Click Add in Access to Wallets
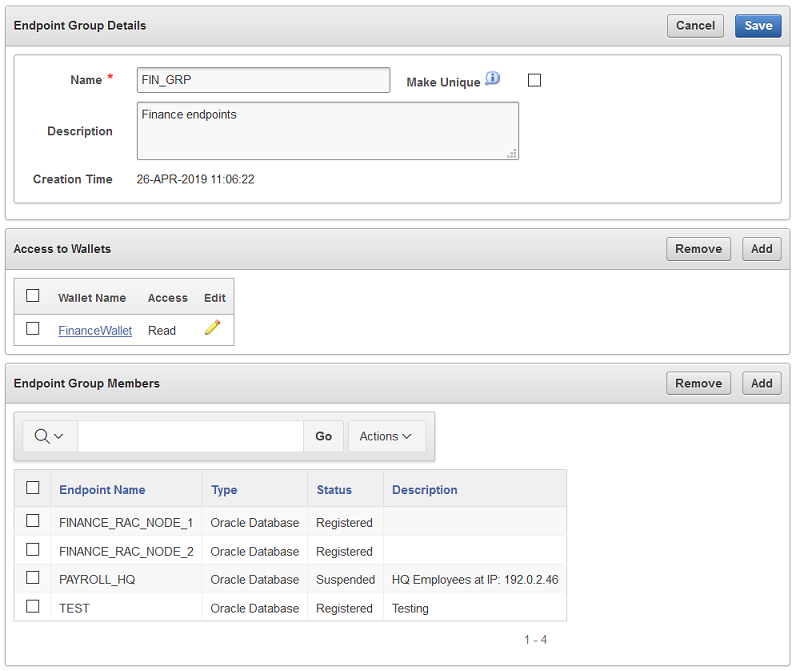This screenshot has height=671, width=796. point(761,249)
